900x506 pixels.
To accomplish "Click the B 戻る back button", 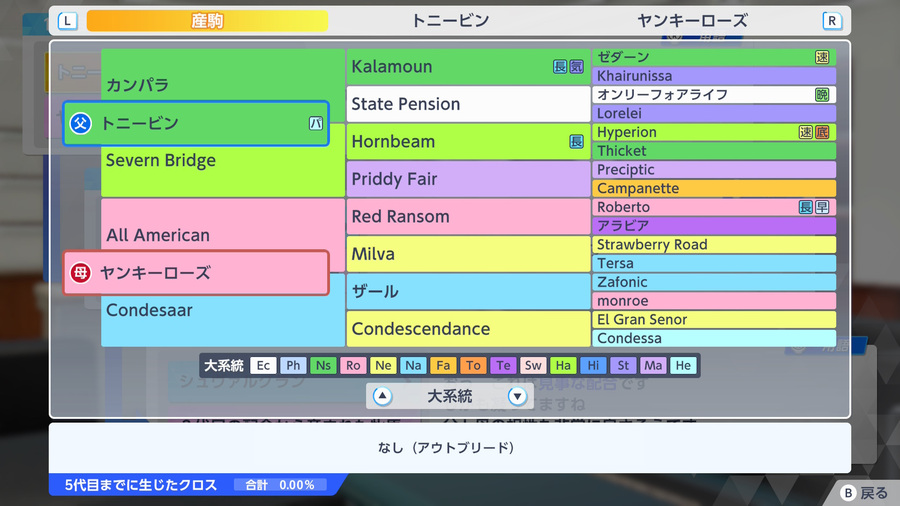I will (x=864, y=493).
